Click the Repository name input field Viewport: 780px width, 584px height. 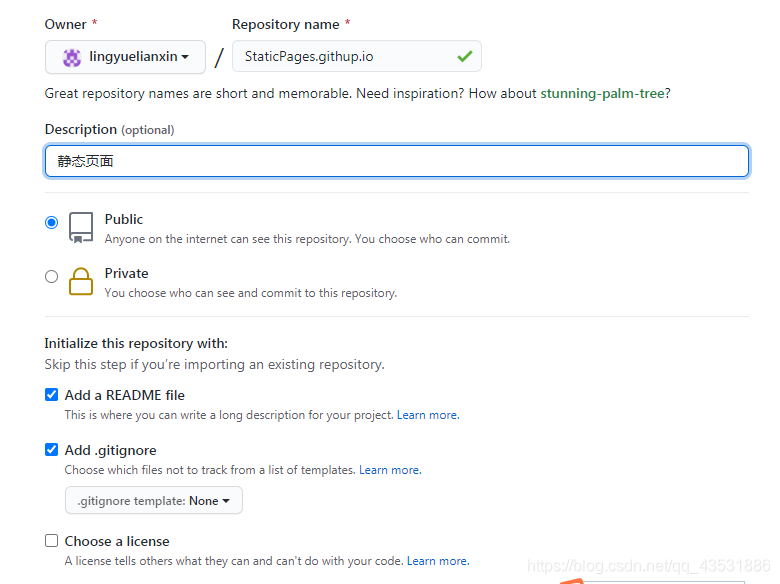click(x=357, y=56)
